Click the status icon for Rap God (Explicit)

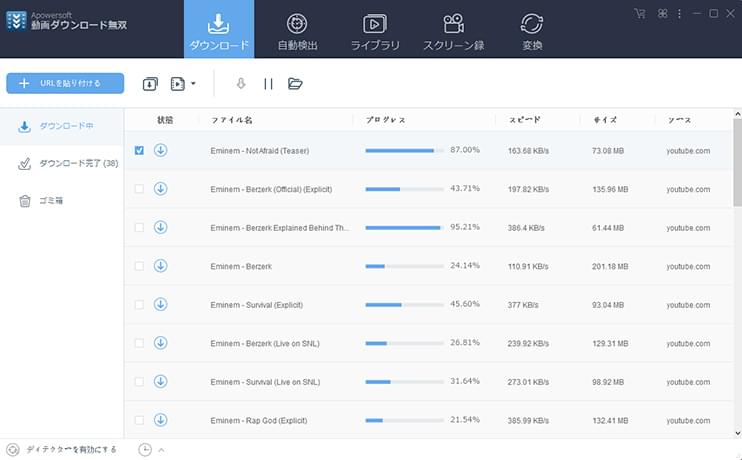coord(160,420)
